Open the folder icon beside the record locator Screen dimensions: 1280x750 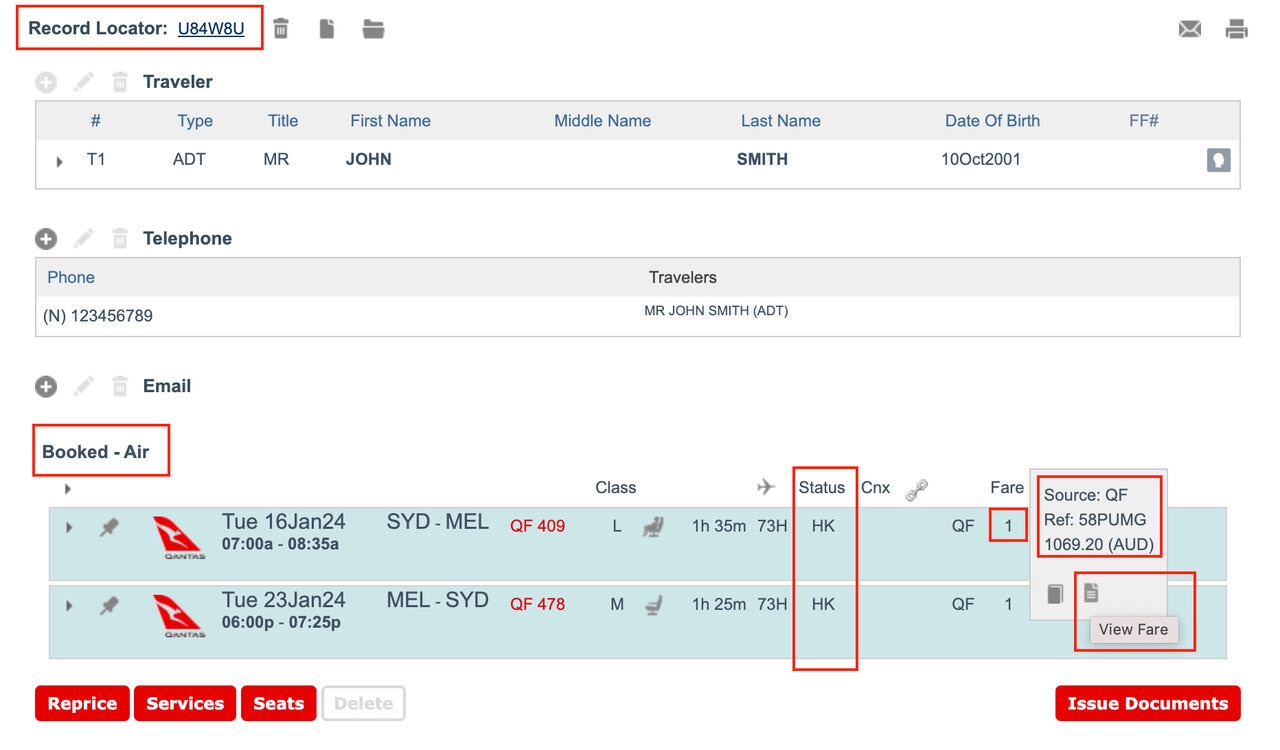[x=373, y=29]
